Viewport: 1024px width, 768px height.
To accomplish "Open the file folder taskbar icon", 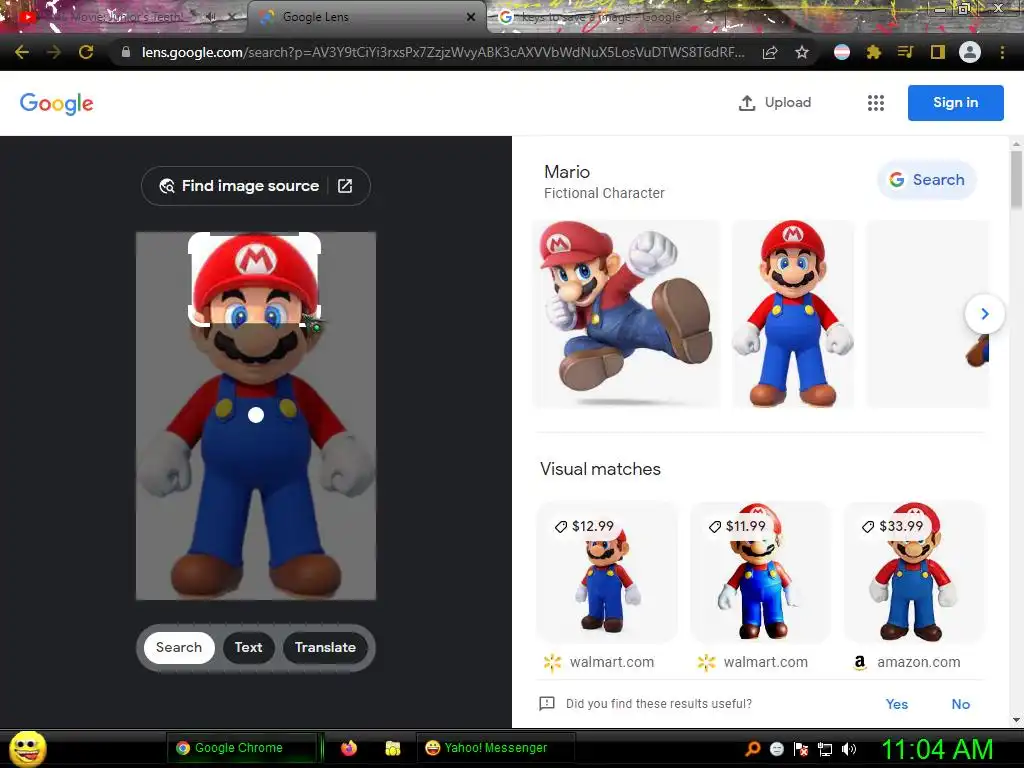I will 392,748.
